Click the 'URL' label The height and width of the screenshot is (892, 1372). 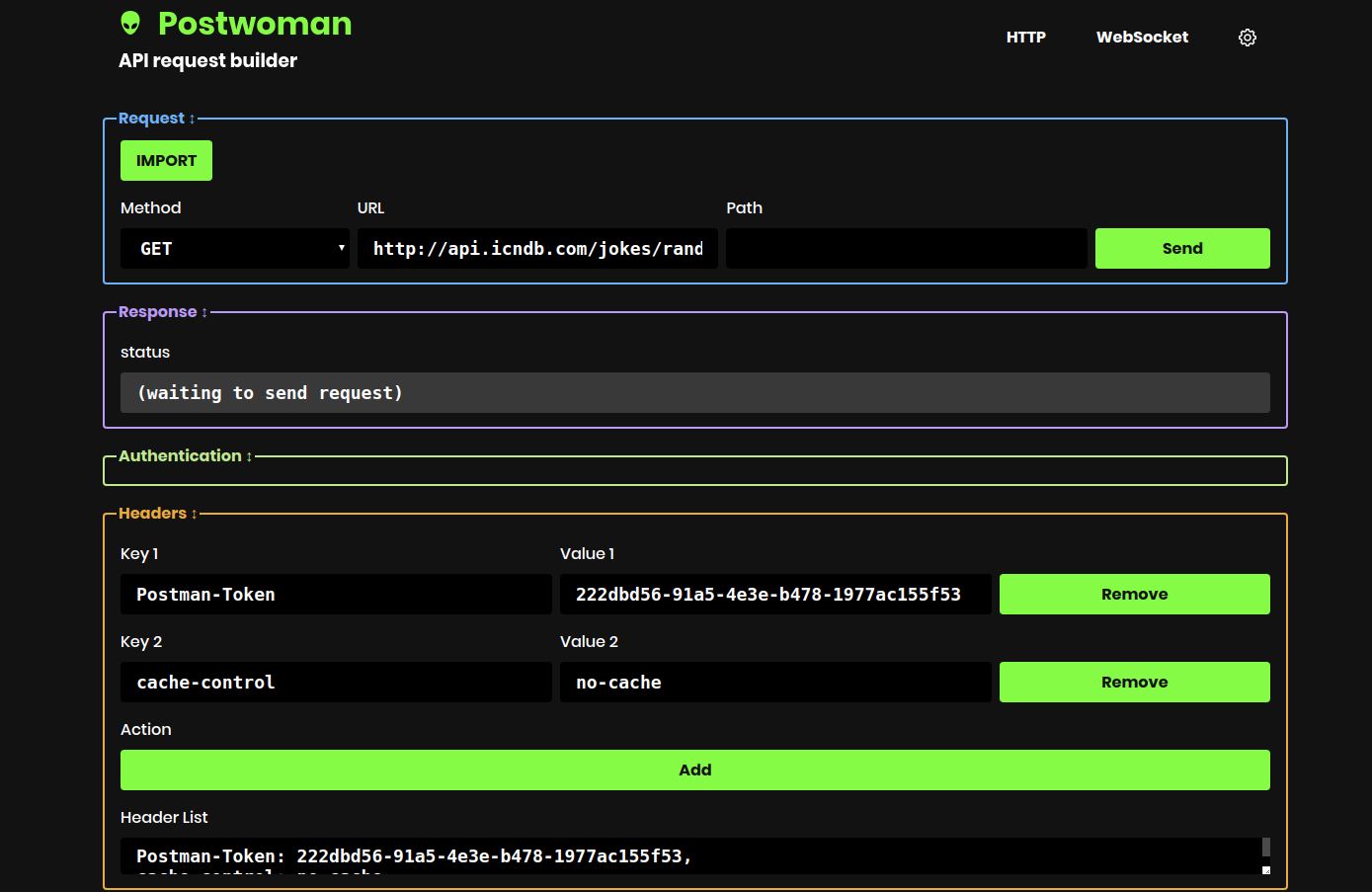370,208
